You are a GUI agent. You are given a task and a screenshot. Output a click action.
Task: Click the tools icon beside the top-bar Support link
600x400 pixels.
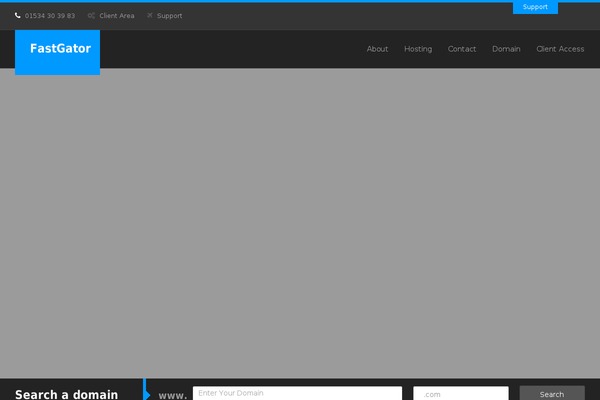150,15
